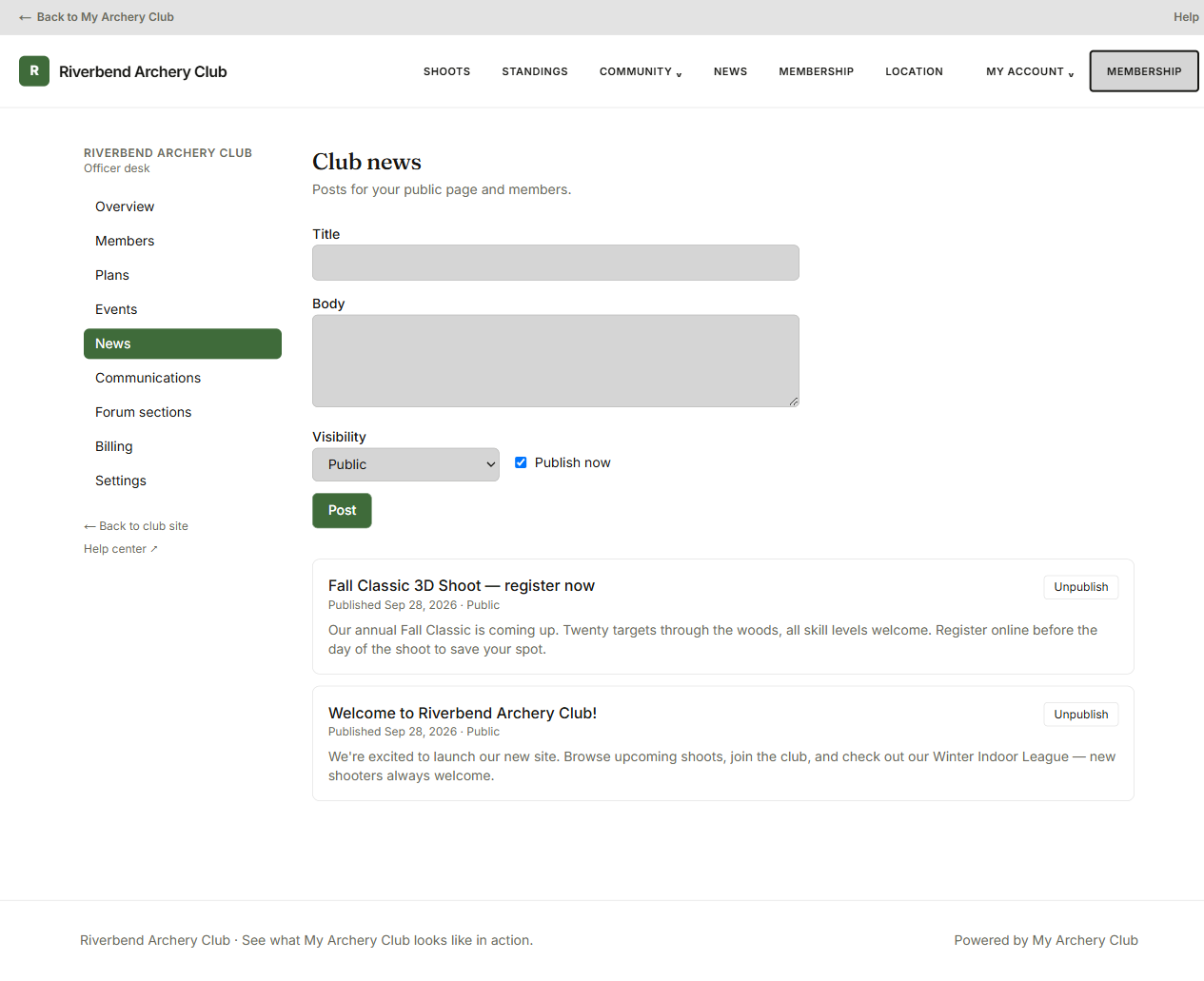Open Overview in officer desk sidebar
The width and height of the screenshot is (1204, 981).
pos(183,206)
